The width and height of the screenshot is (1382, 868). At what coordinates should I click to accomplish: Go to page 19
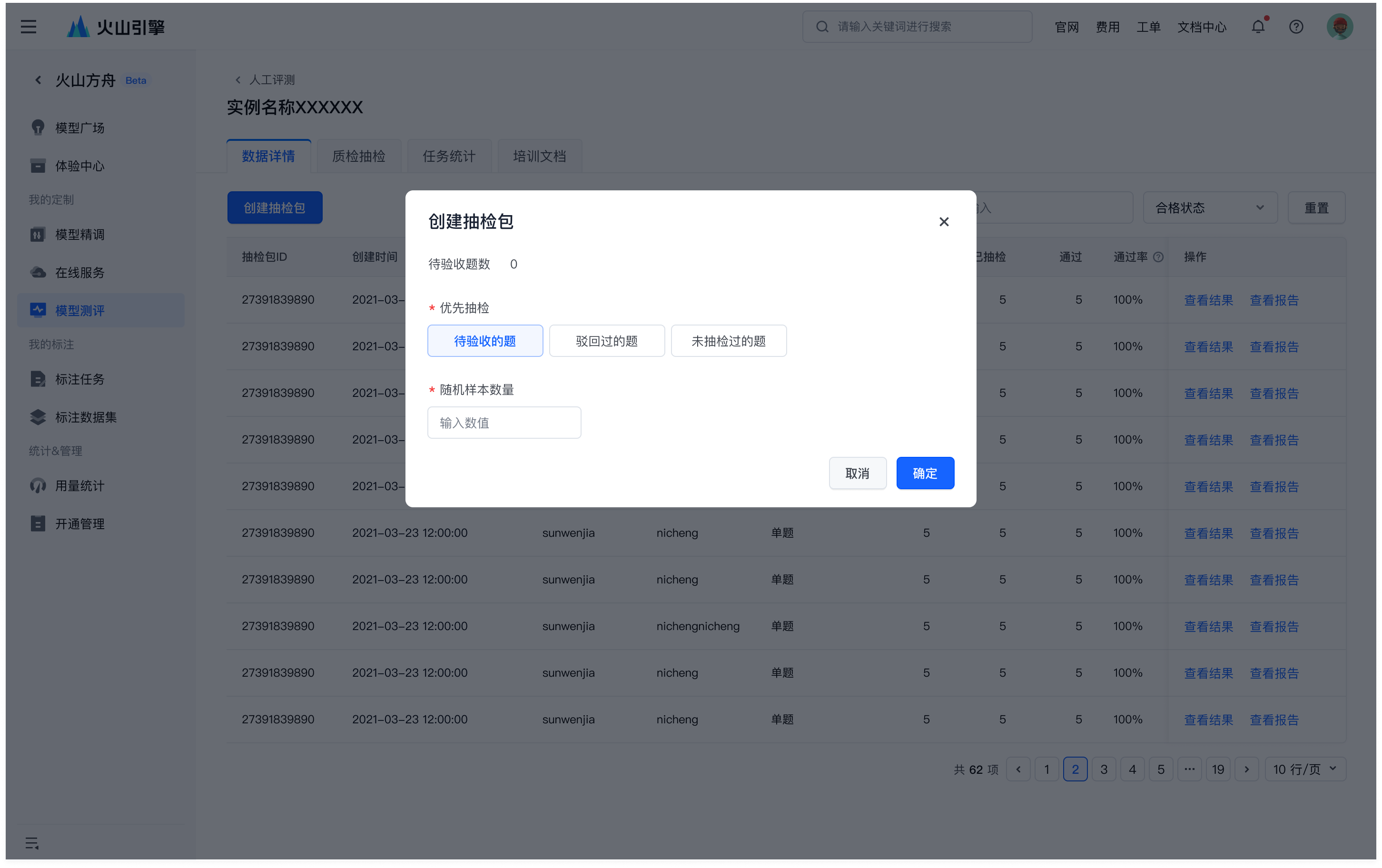pyautogui.click(x=1218, y=769)
